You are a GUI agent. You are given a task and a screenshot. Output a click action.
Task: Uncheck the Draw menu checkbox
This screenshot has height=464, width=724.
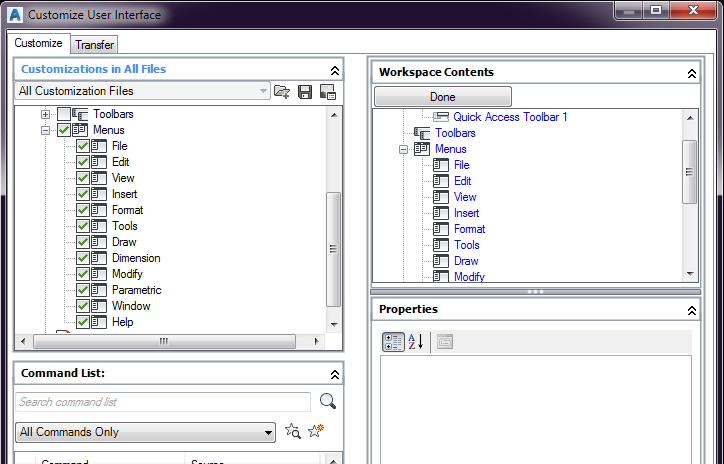83,242
